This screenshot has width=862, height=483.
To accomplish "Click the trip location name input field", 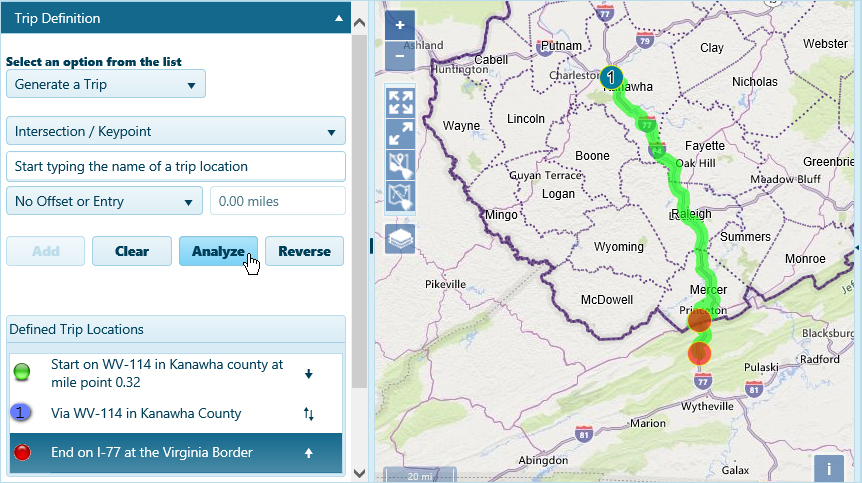I will tap(175, 166).
